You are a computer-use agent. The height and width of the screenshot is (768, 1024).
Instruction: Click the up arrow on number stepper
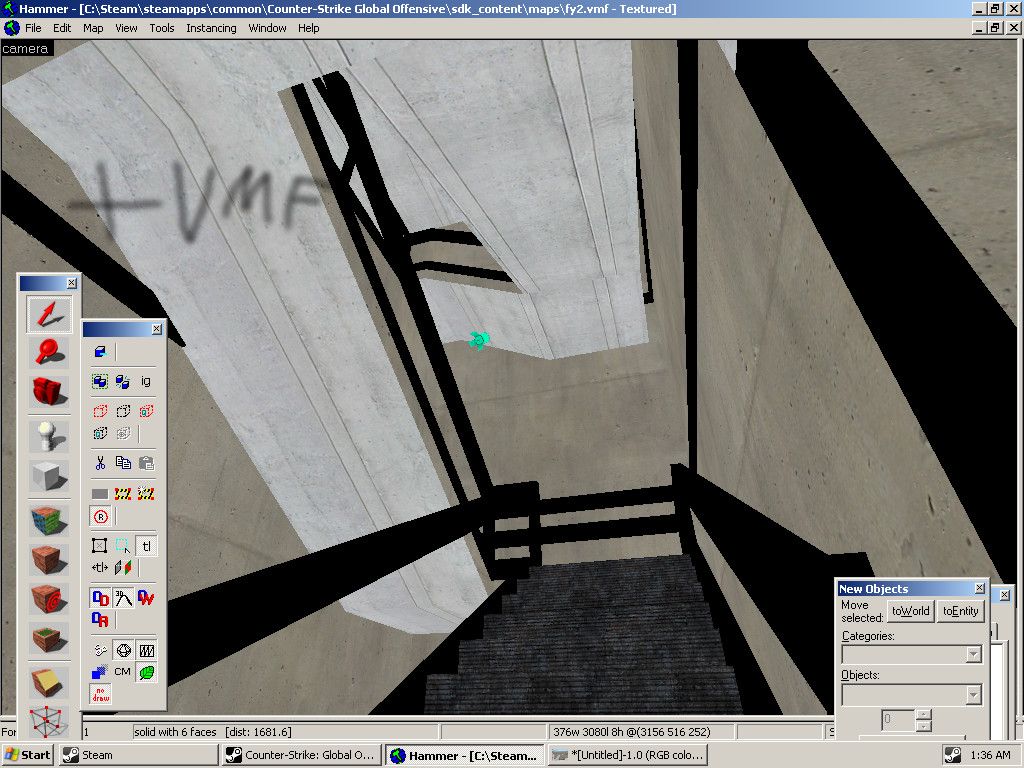tap(922, 714)
